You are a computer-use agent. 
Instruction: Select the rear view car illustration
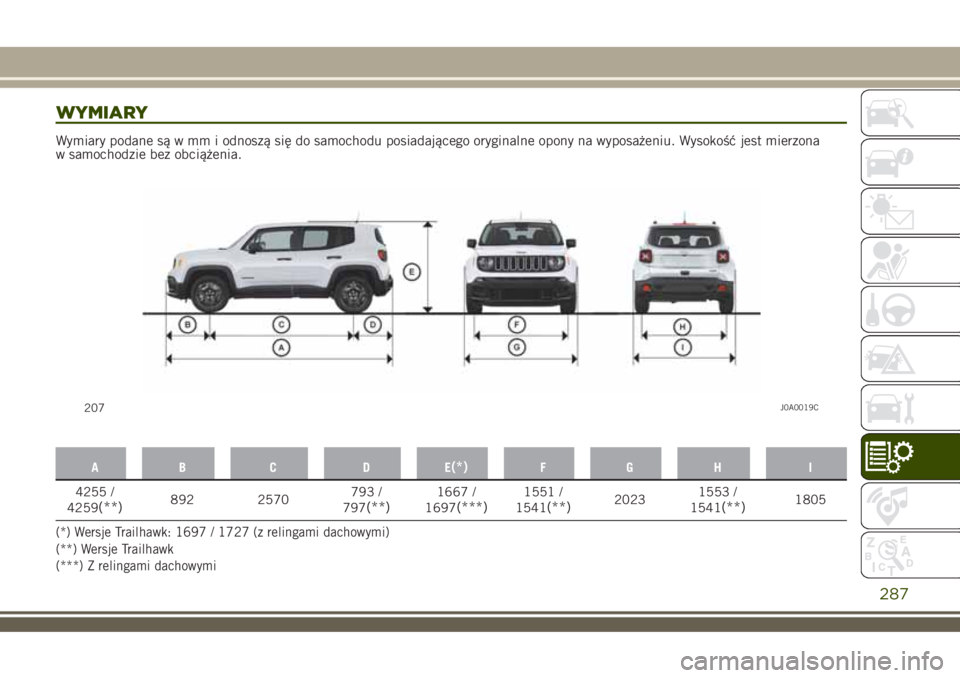(684, 265)
